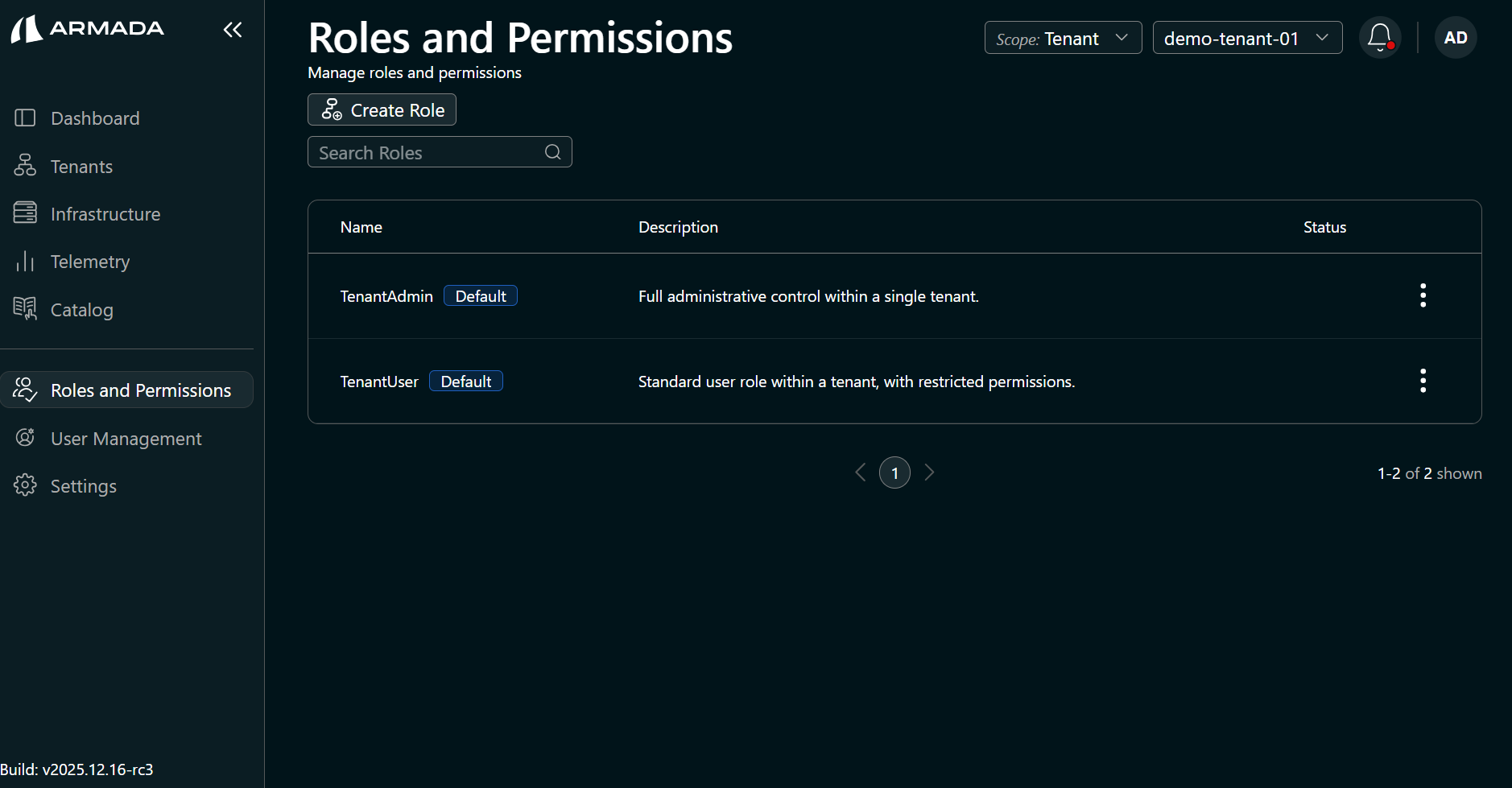The height and width of the screenshot is (788, 1512).
Task: Click the notifications bell icon
Action: (1379, 37)
